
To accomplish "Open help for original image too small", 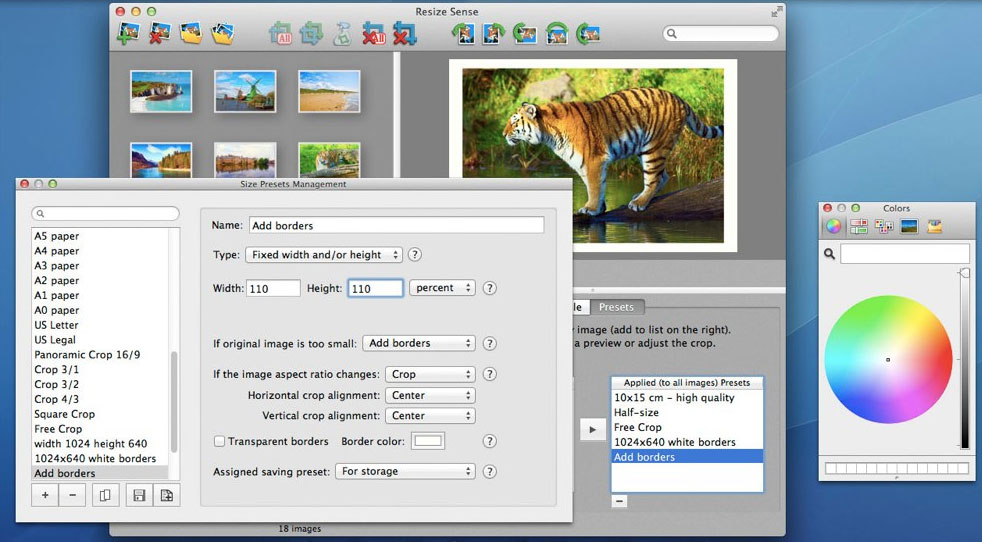I will pos(490,343).
